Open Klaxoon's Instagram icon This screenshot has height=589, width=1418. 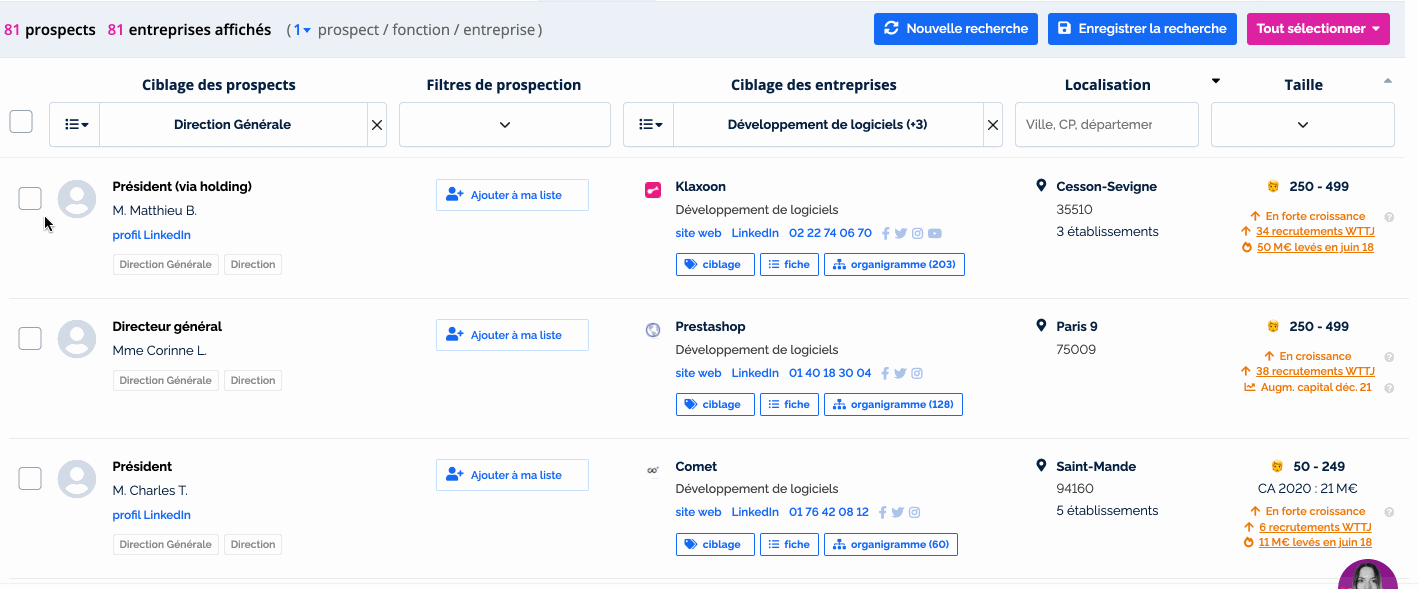click(x=917, y=234)
